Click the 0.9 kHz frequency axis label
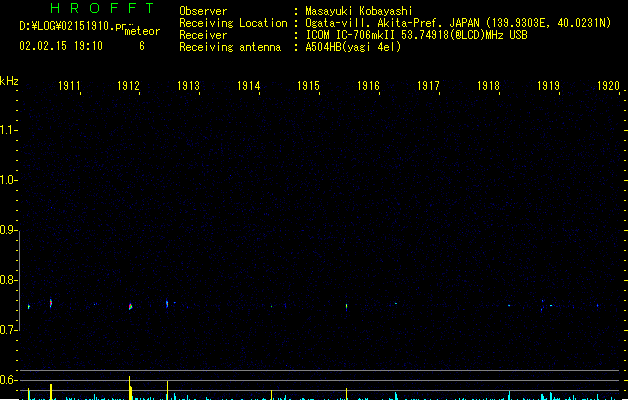Viewport: 629px width, 400px height. 7,230
